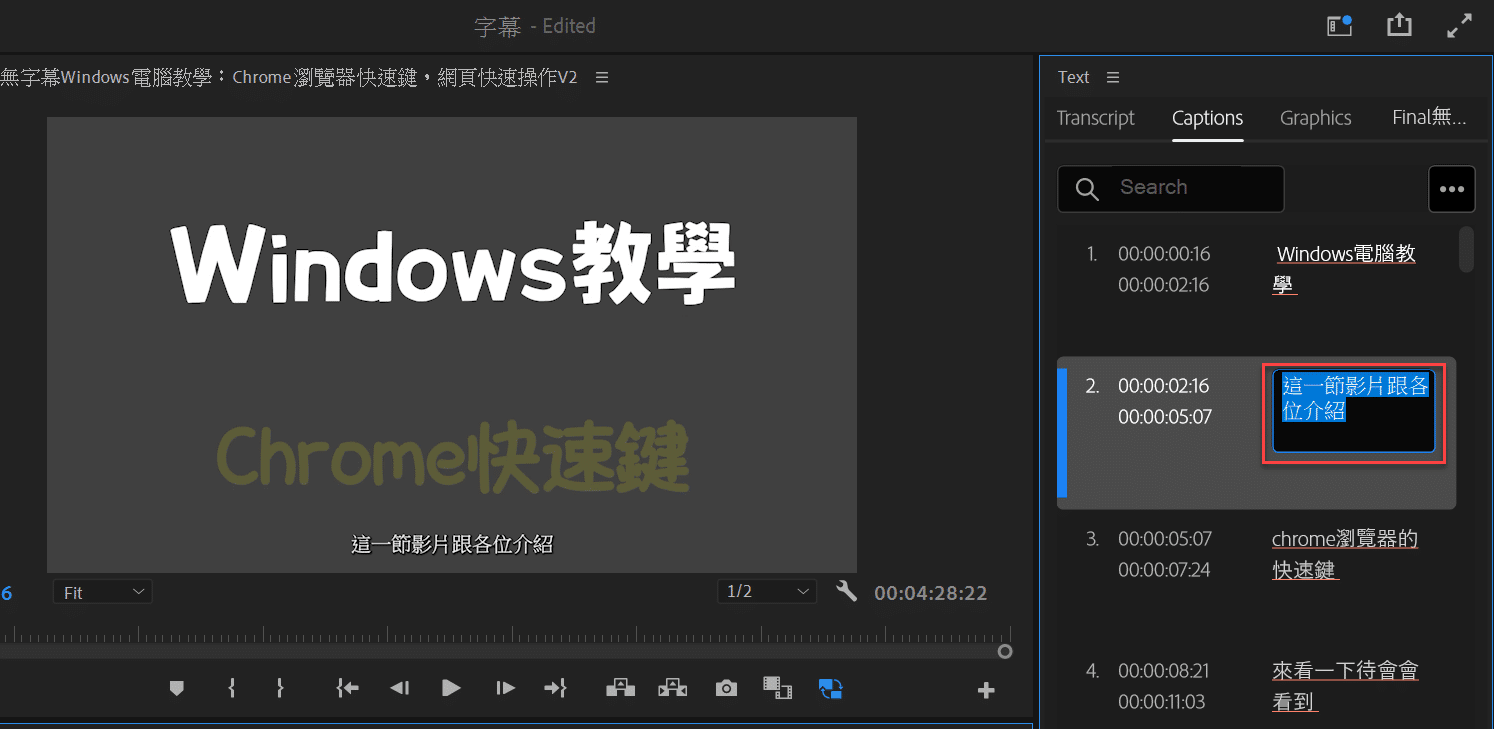
Task: Click caption 1 end timecode 00:00:02:16
Action: (x=1164, y=285)
